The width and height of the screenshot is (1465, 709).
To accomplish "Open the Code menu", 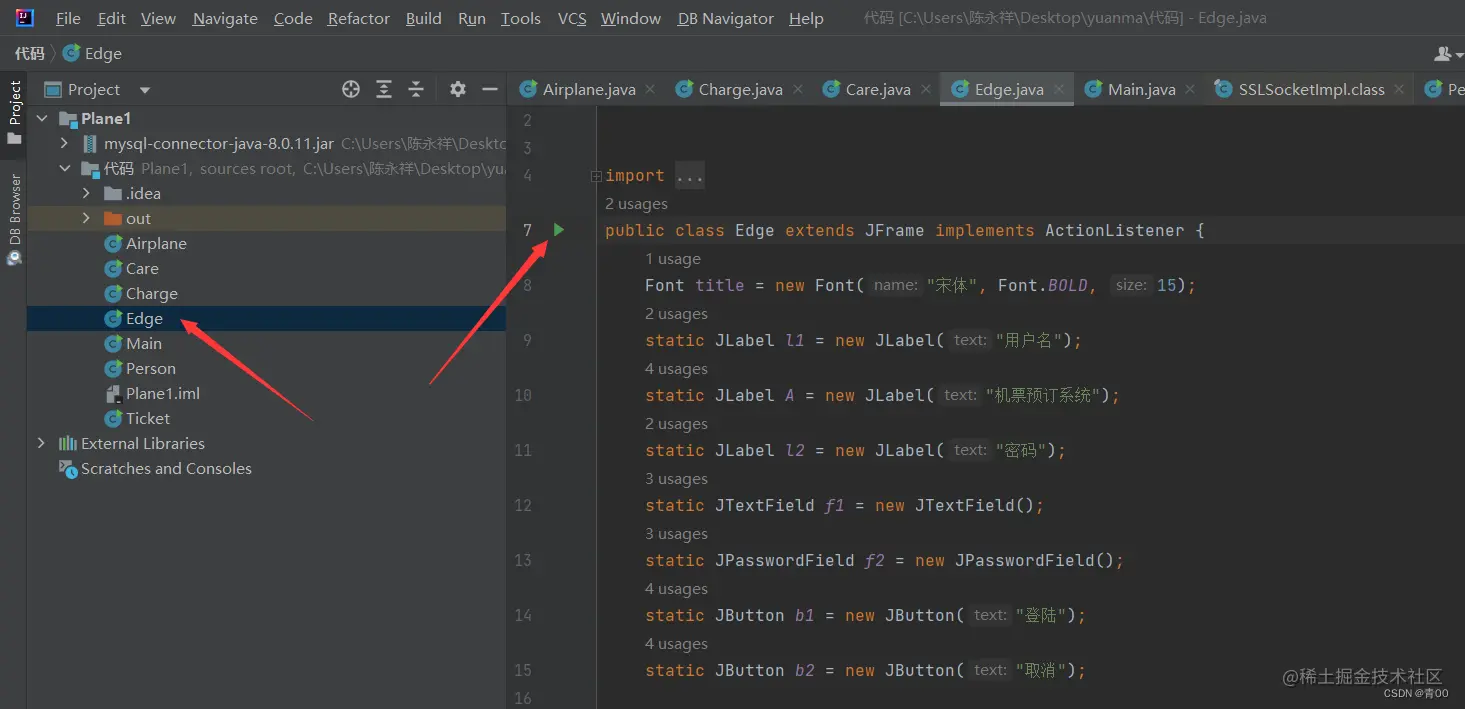I will [293, 18].
